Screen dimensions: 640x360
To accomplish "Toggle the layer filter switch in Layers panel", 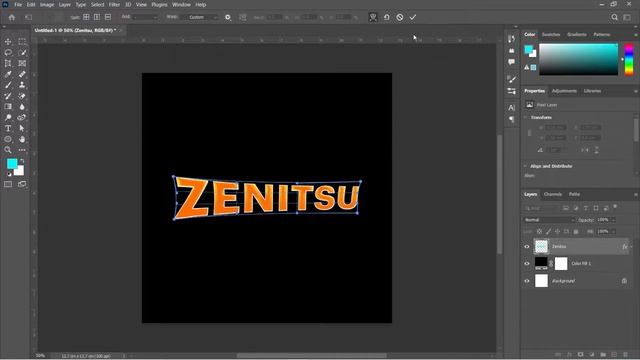I will [x=615, y=207].
